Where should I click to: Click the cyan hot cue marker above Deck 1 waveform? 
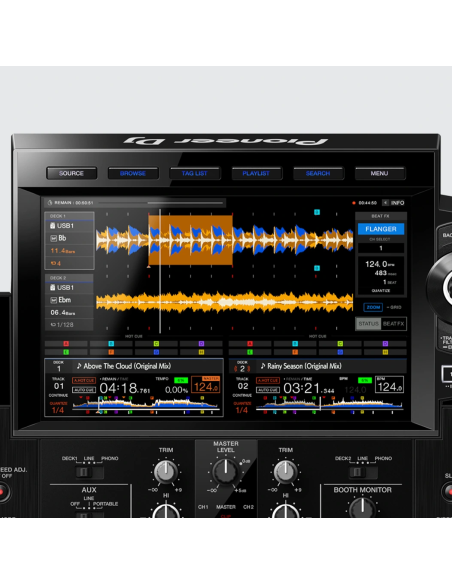click(x=317, y=212)
